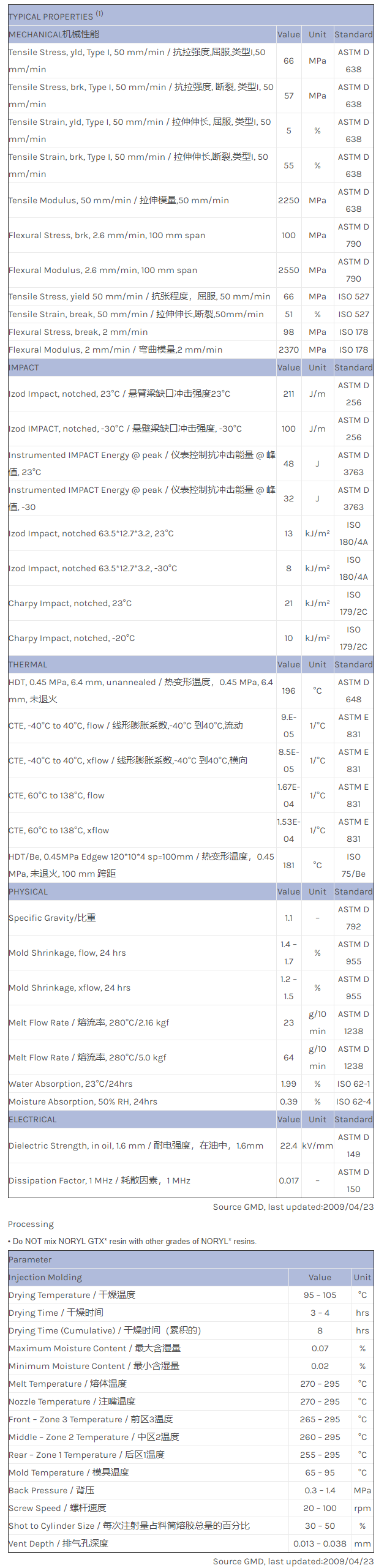
Task: Click the Dielectric Strength value 22.4
Action: point(288,1146)
